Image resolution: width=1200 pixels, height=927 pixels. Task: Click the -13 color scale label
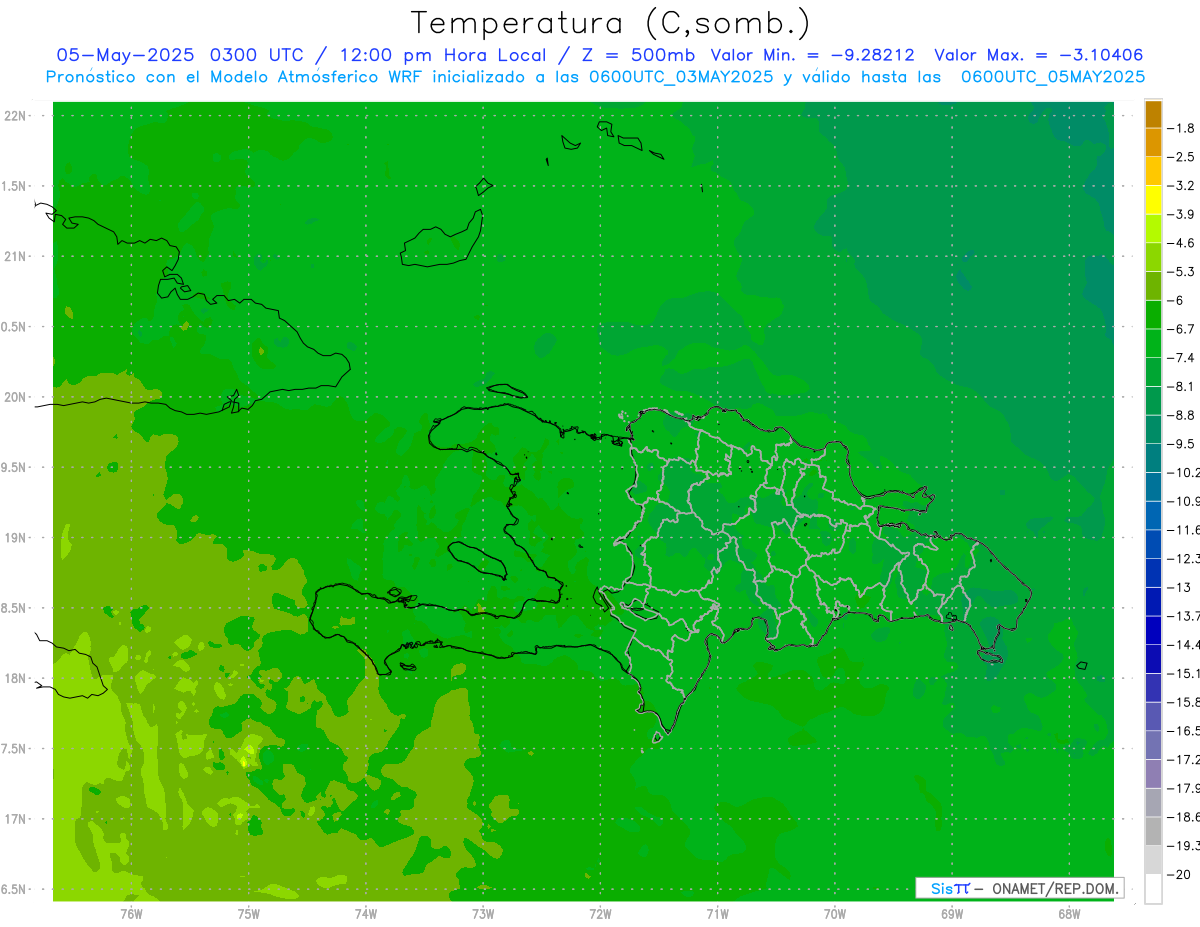tap(1180, 587)
